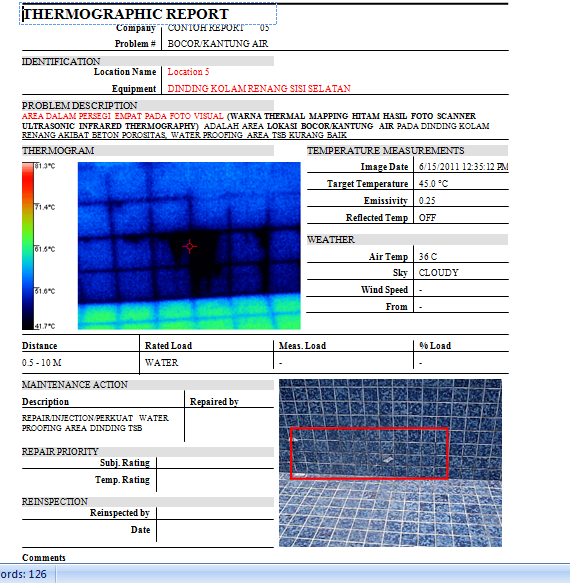Select the 'Subj. Rating' label
Screen dimensions: 570x583
point(125,463)
